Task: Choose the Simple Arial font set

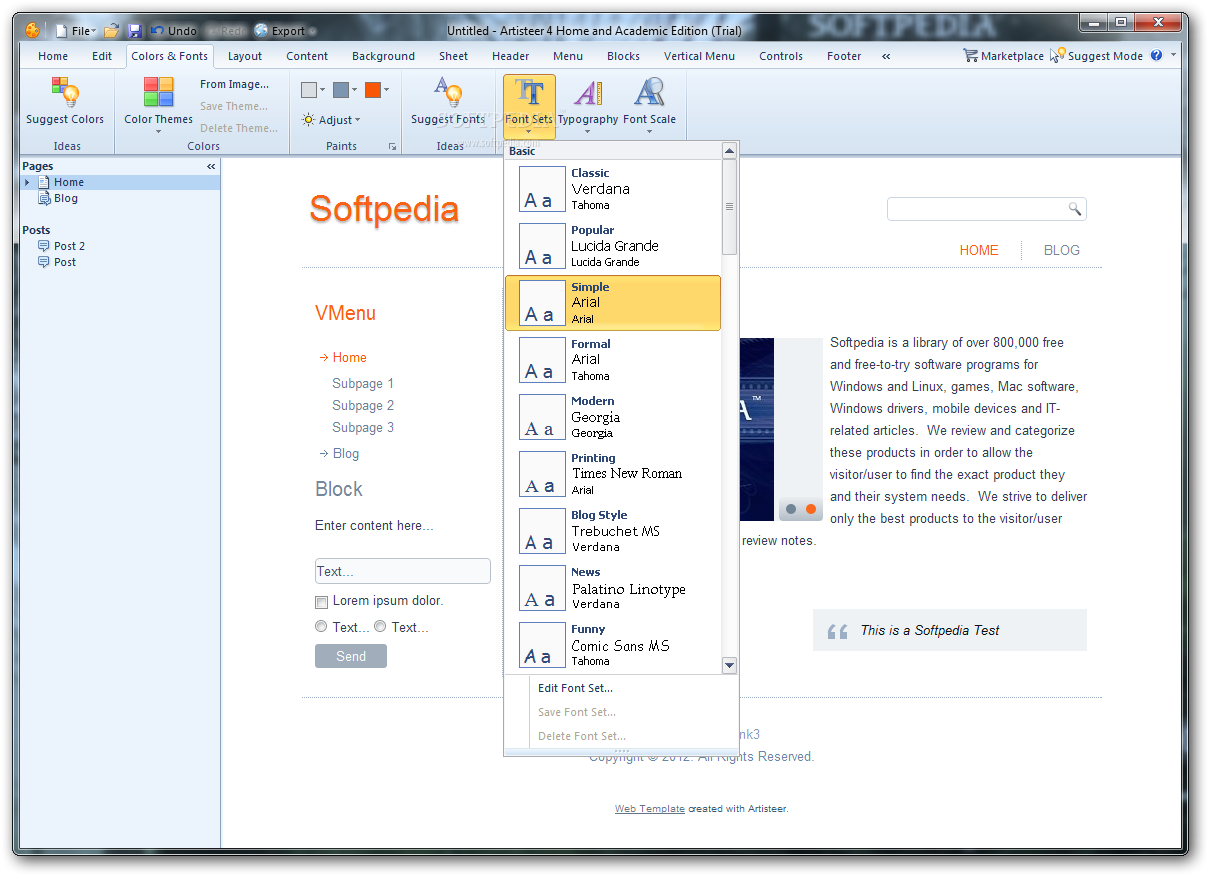Action: click(x=612, y=303)
